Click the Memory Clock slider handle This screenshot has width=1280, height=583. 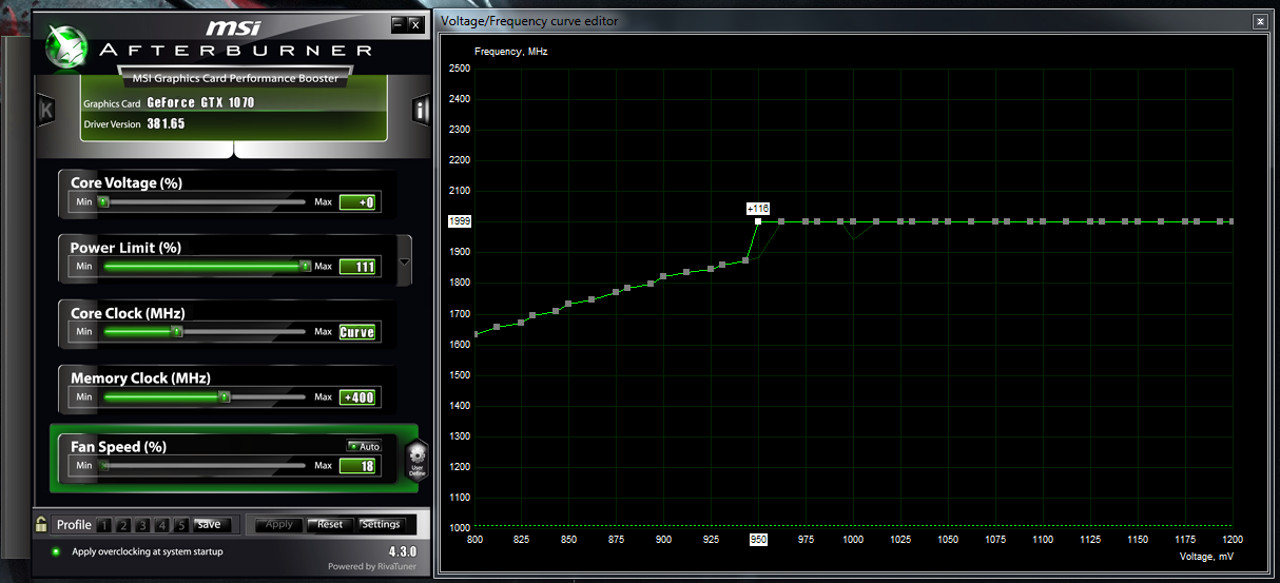click(224, 397)
